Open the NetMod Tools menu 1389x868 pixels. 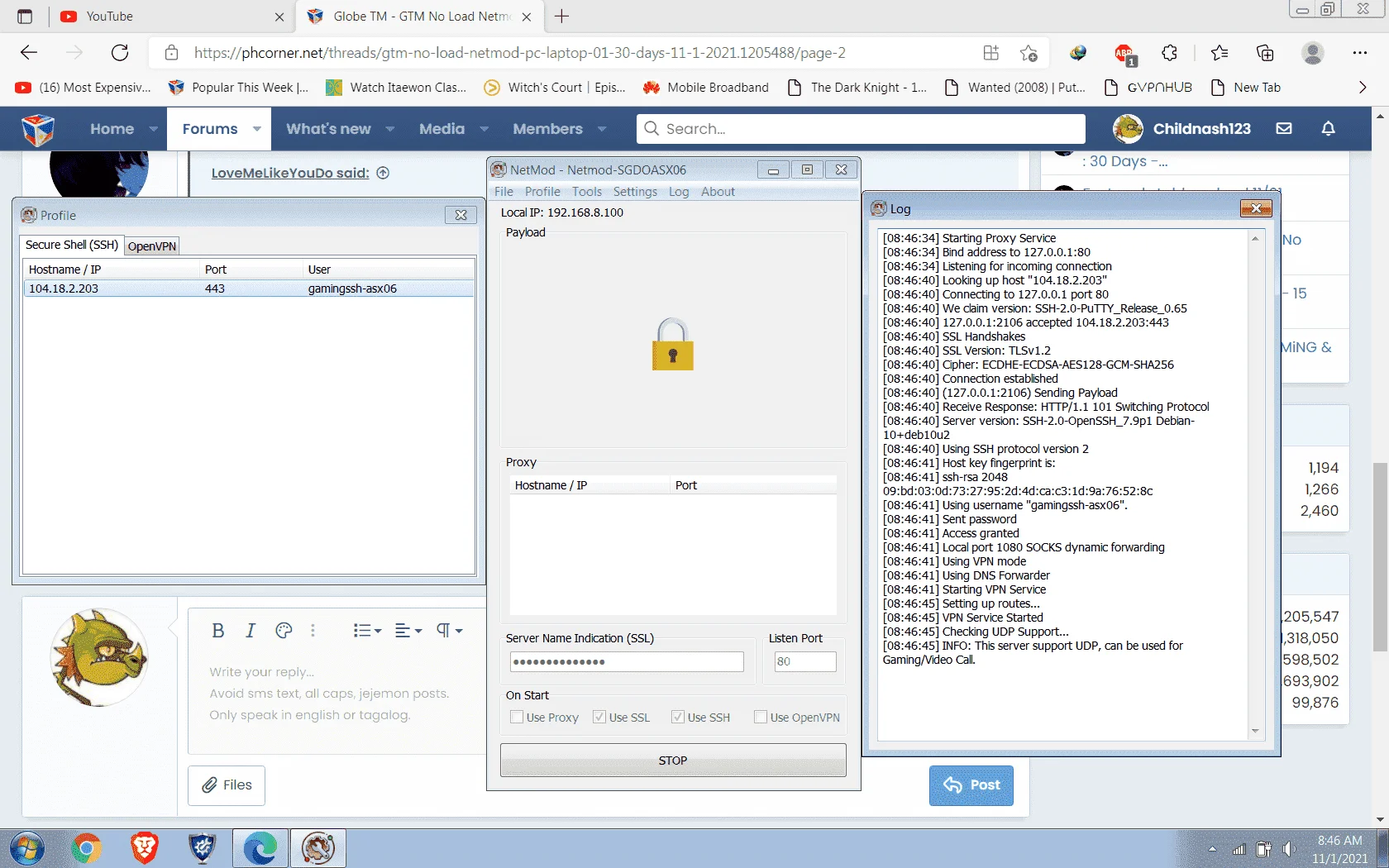coord(587,192)
